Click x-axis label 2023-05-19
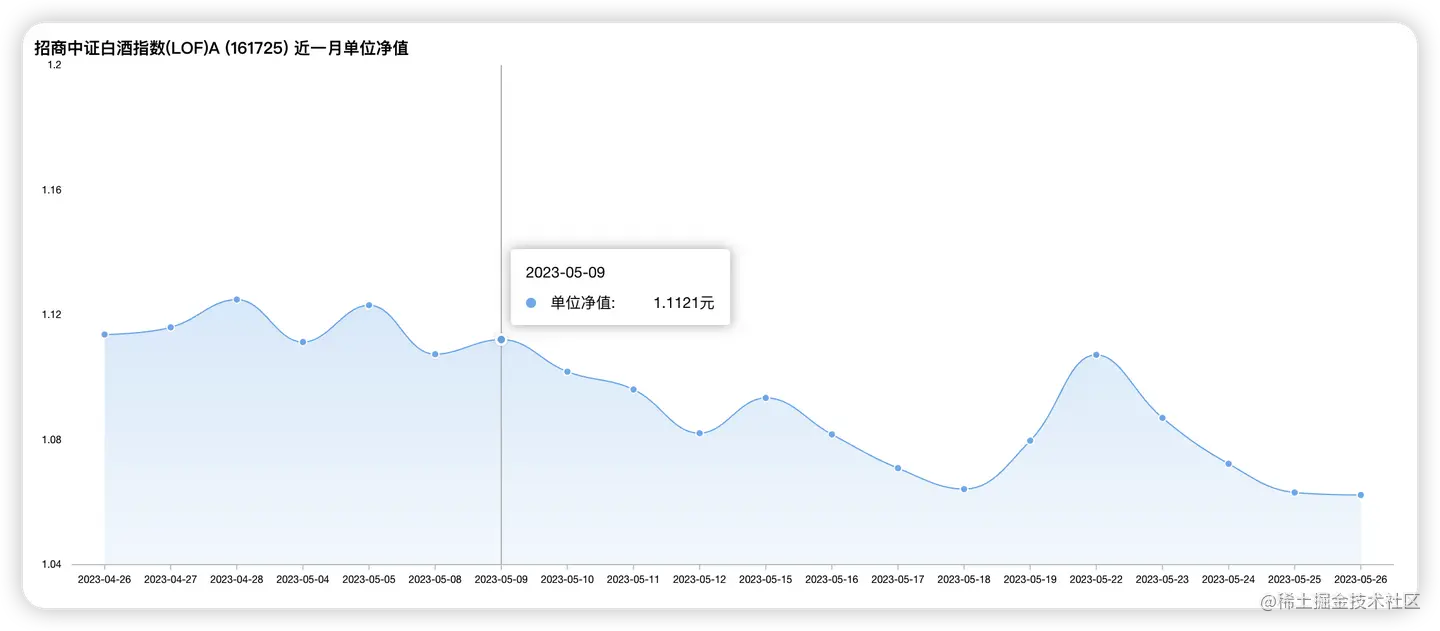 coord(1030,579)
